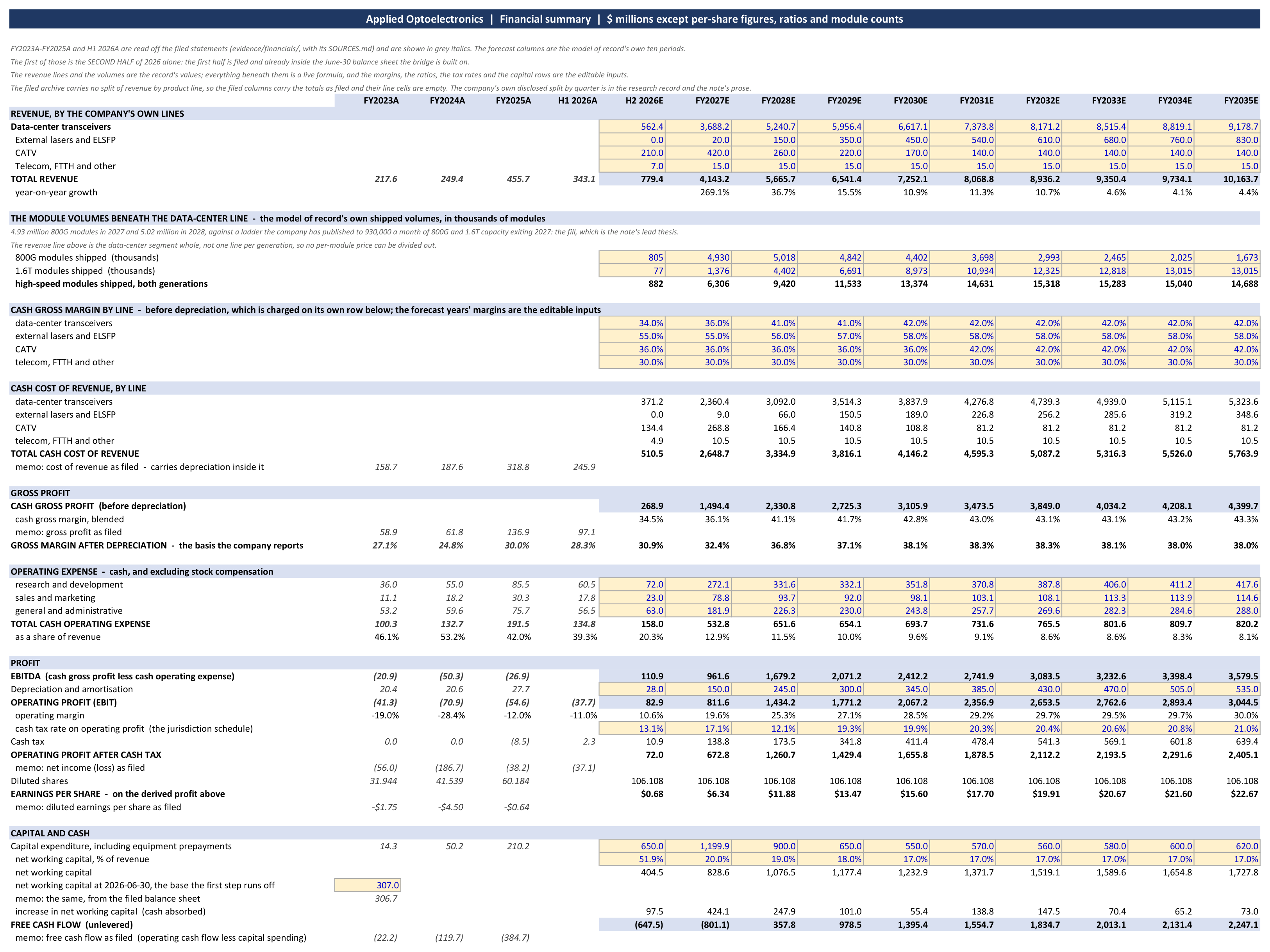This screenshot has width=1270, height=952.
Task: Select FY2023A gross margin 27.1%
Action: [385, 545]
